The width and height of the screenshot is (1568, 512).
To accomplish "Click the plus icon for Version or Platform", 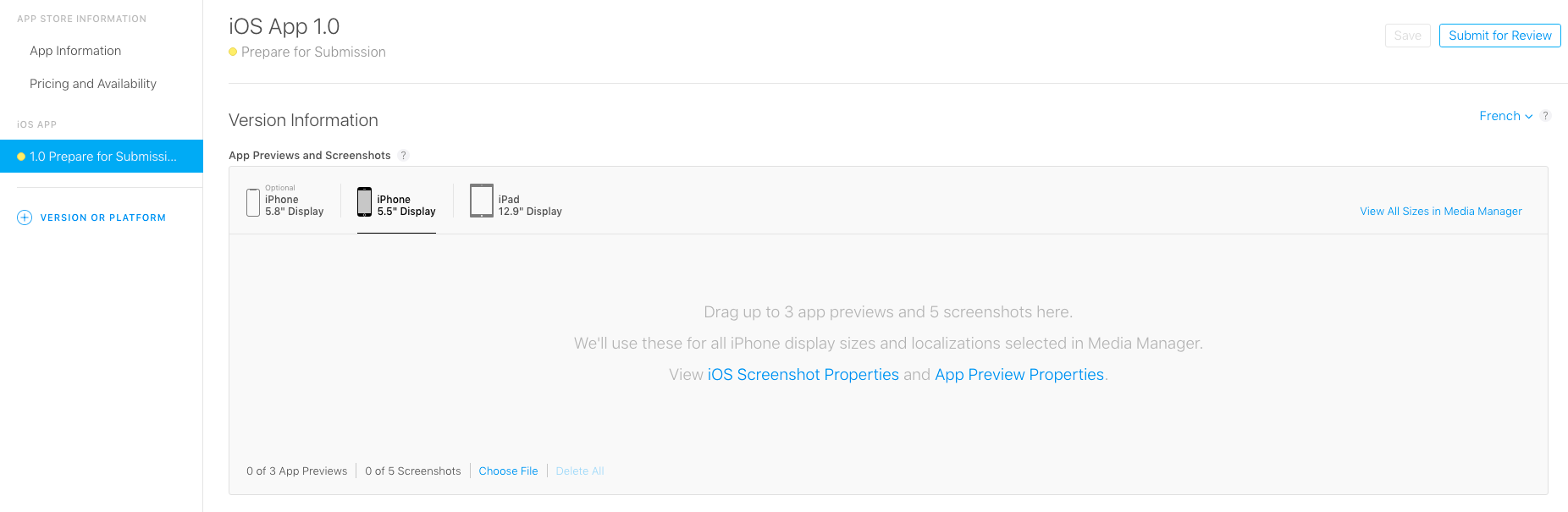I will 25,217.
